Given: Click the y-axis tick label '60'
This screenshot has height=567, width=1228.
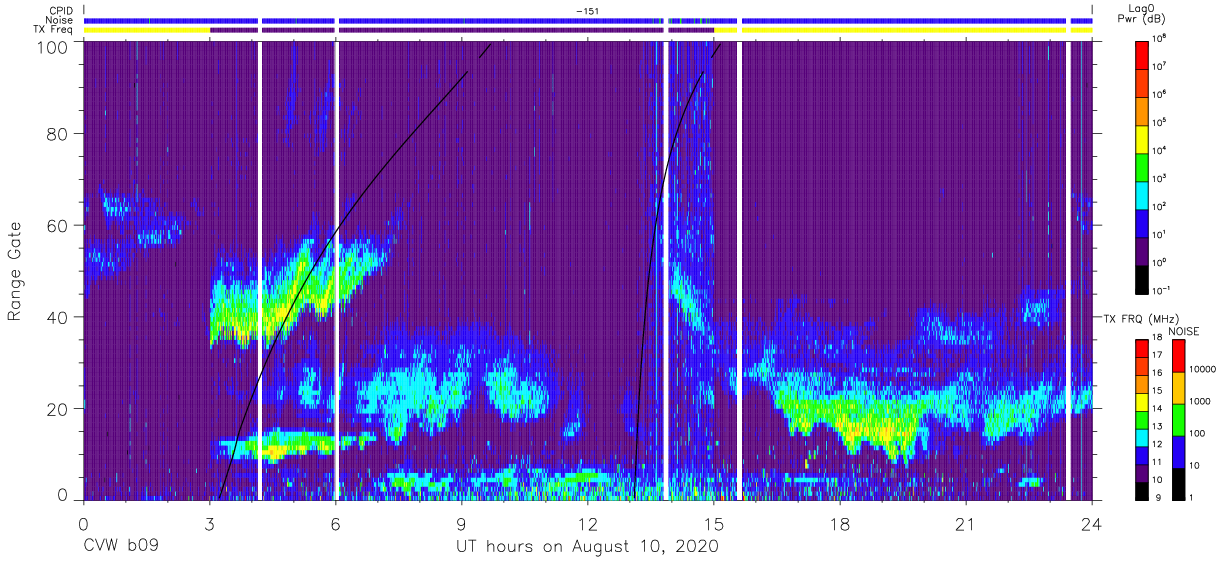Looking at the screenshot, I should point(58,225).
